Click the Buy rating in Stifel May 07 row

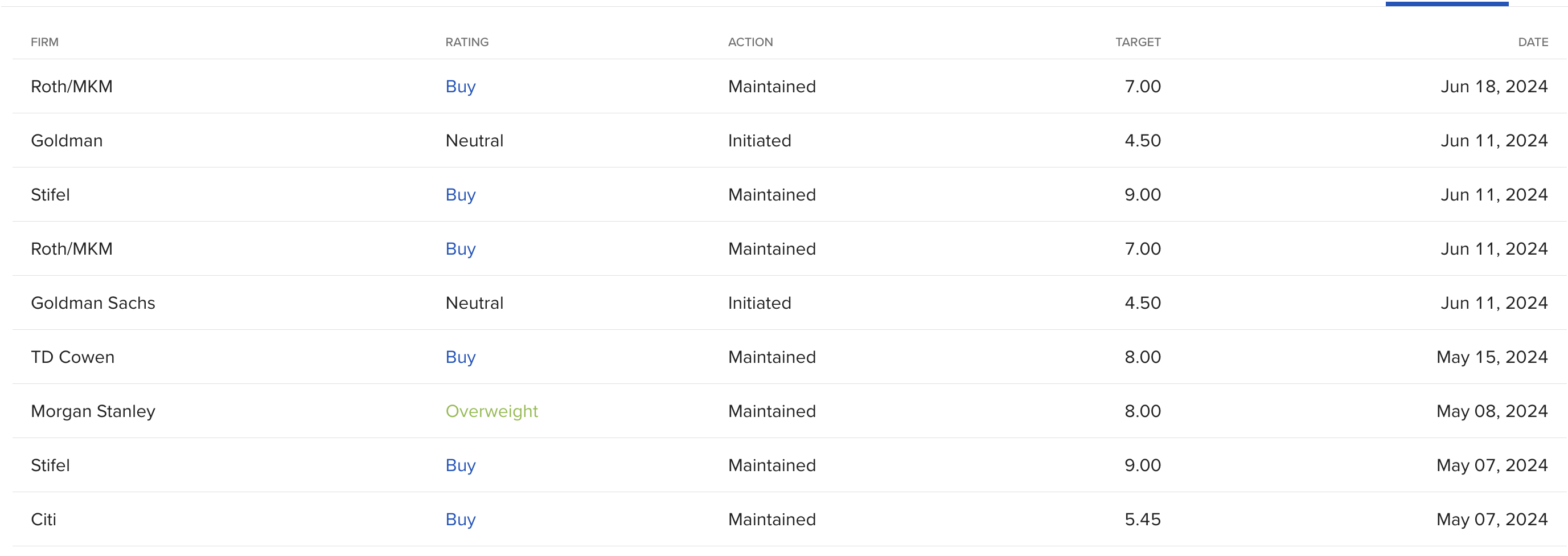tap(460, 466)
